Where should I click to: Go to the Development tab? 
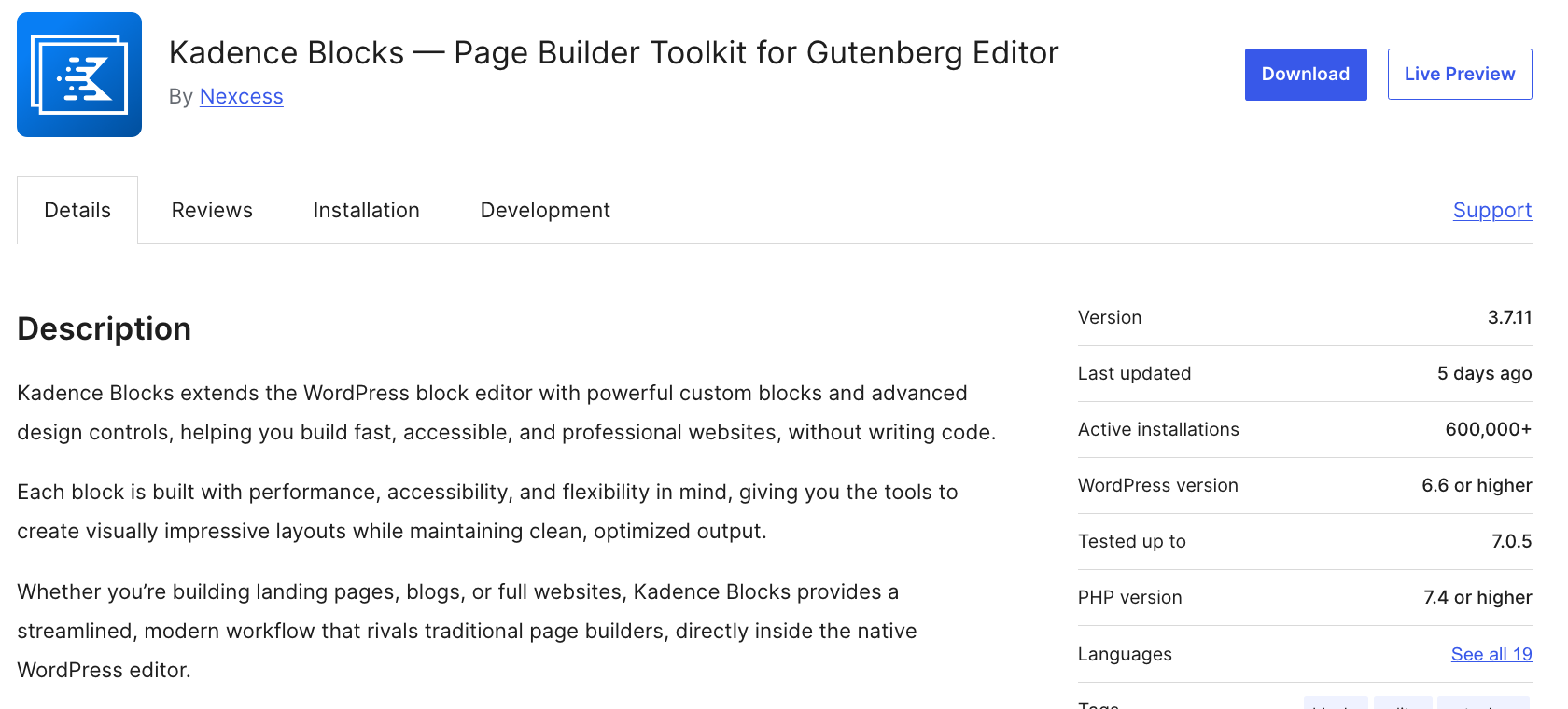point(545,211)
